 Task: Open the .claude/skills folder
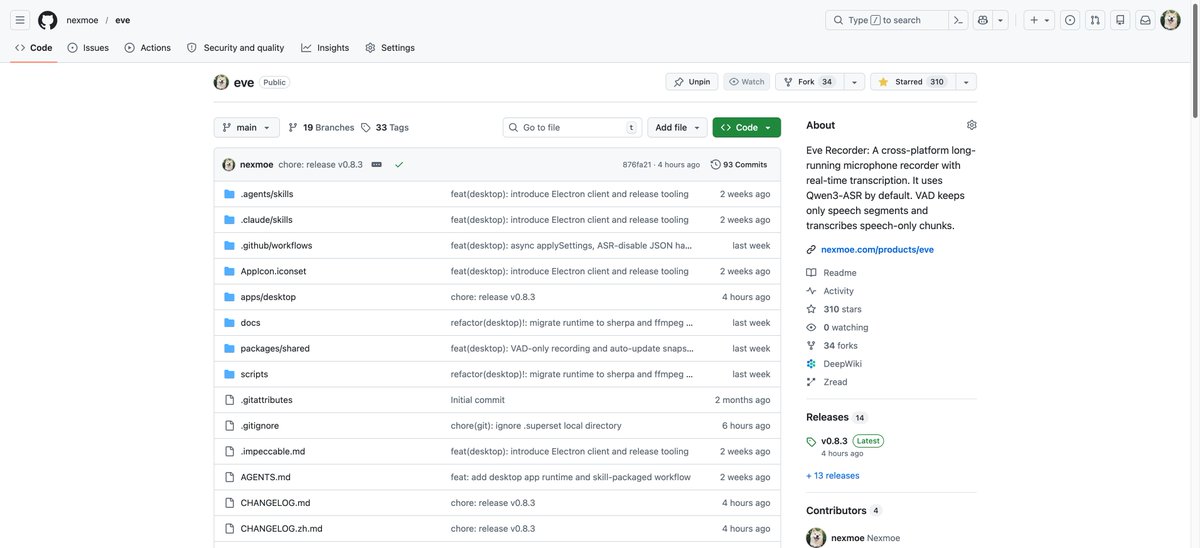pos(266,220)
